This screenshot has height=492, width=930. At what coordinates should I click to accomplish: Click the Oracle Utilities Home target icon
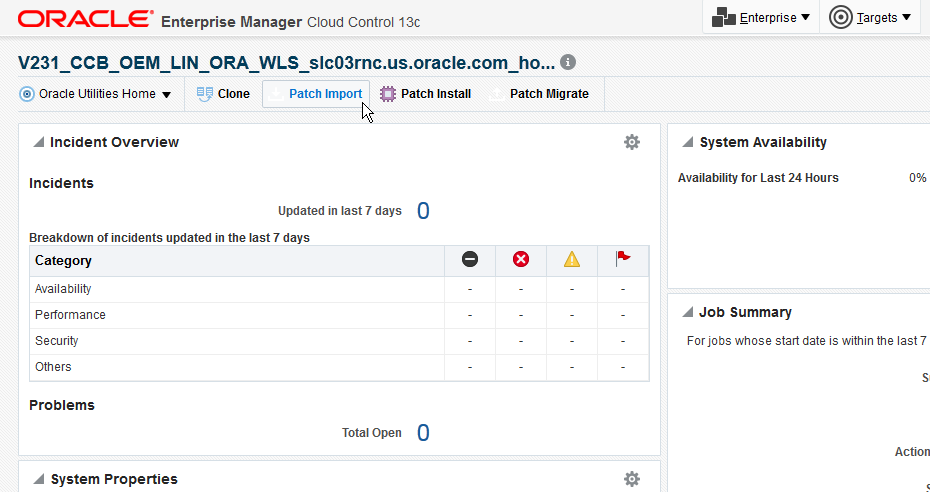(x=27, y=94)
